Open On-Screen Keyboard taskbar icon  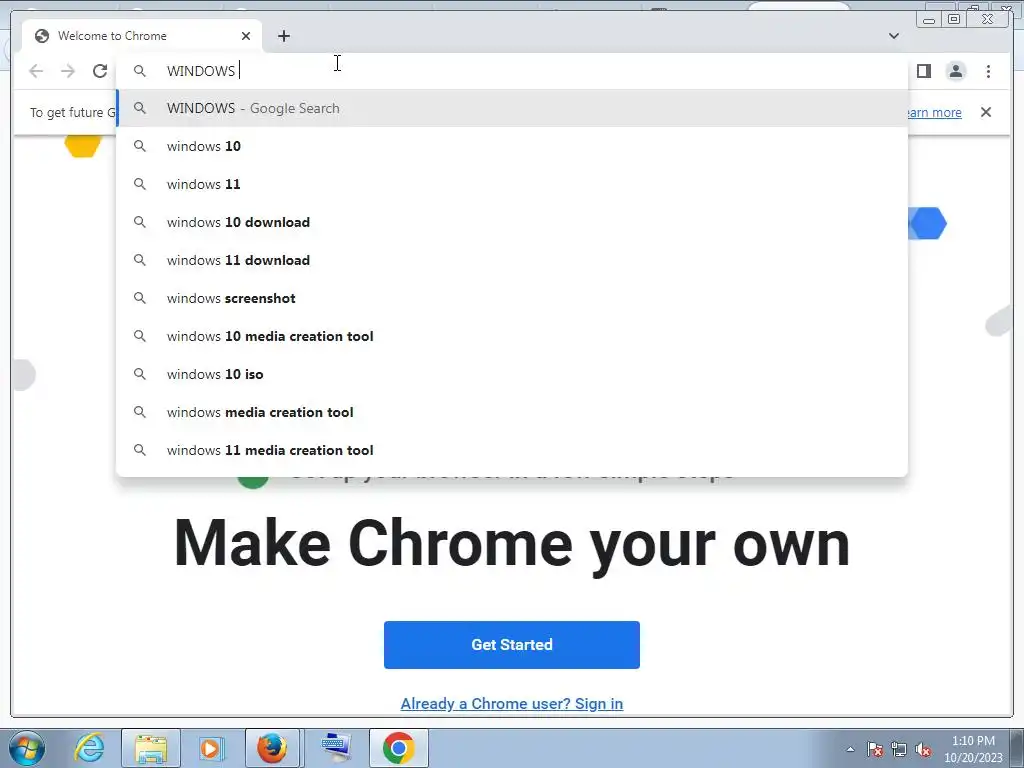click(x=336, y=748)
